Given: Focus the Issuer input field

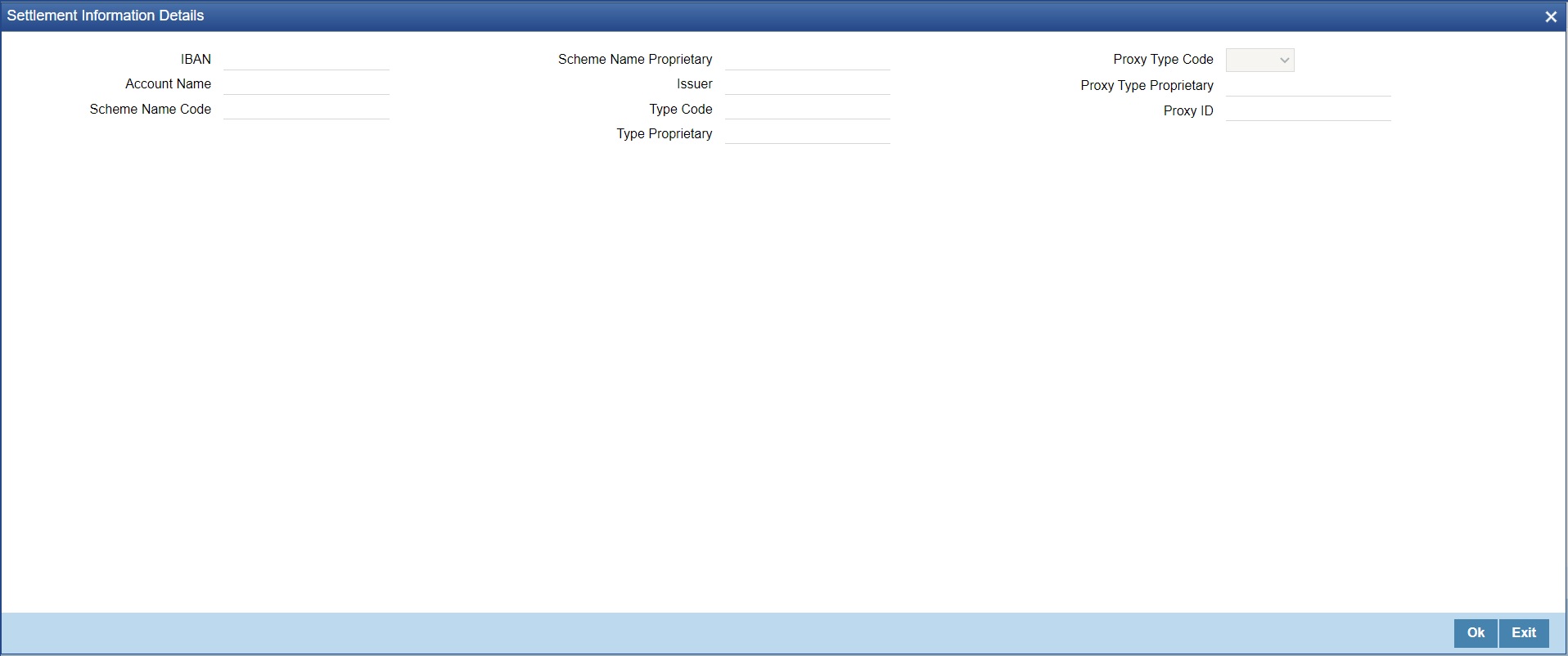Looking at the screenshot, I should (x=807, y=84).
